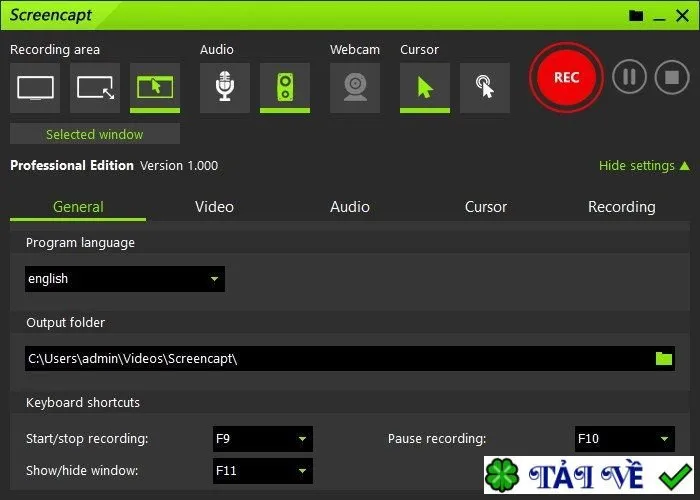The width and height of the screenshot is (700, 500).
Task: Toggle microphone audio recording
Action: pyautogui.click(x=225, y=88)
